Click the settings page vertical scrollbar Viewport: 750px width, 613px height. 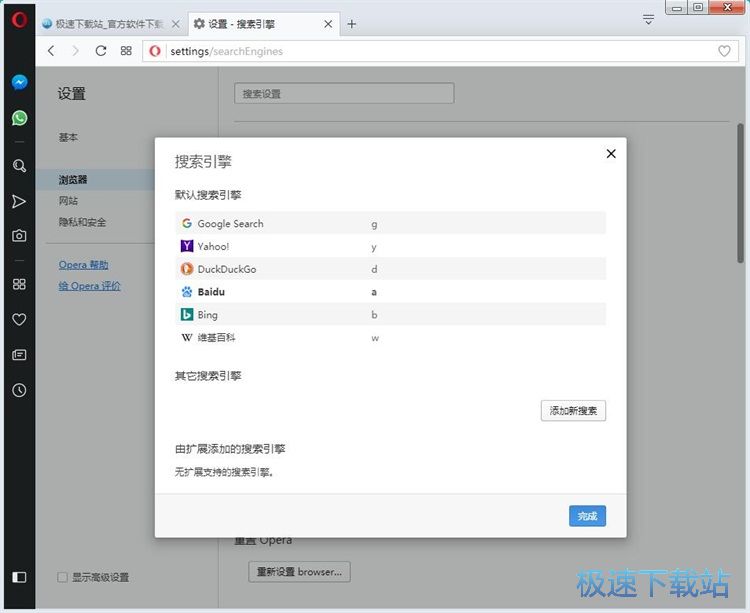(x=740, y=193)
